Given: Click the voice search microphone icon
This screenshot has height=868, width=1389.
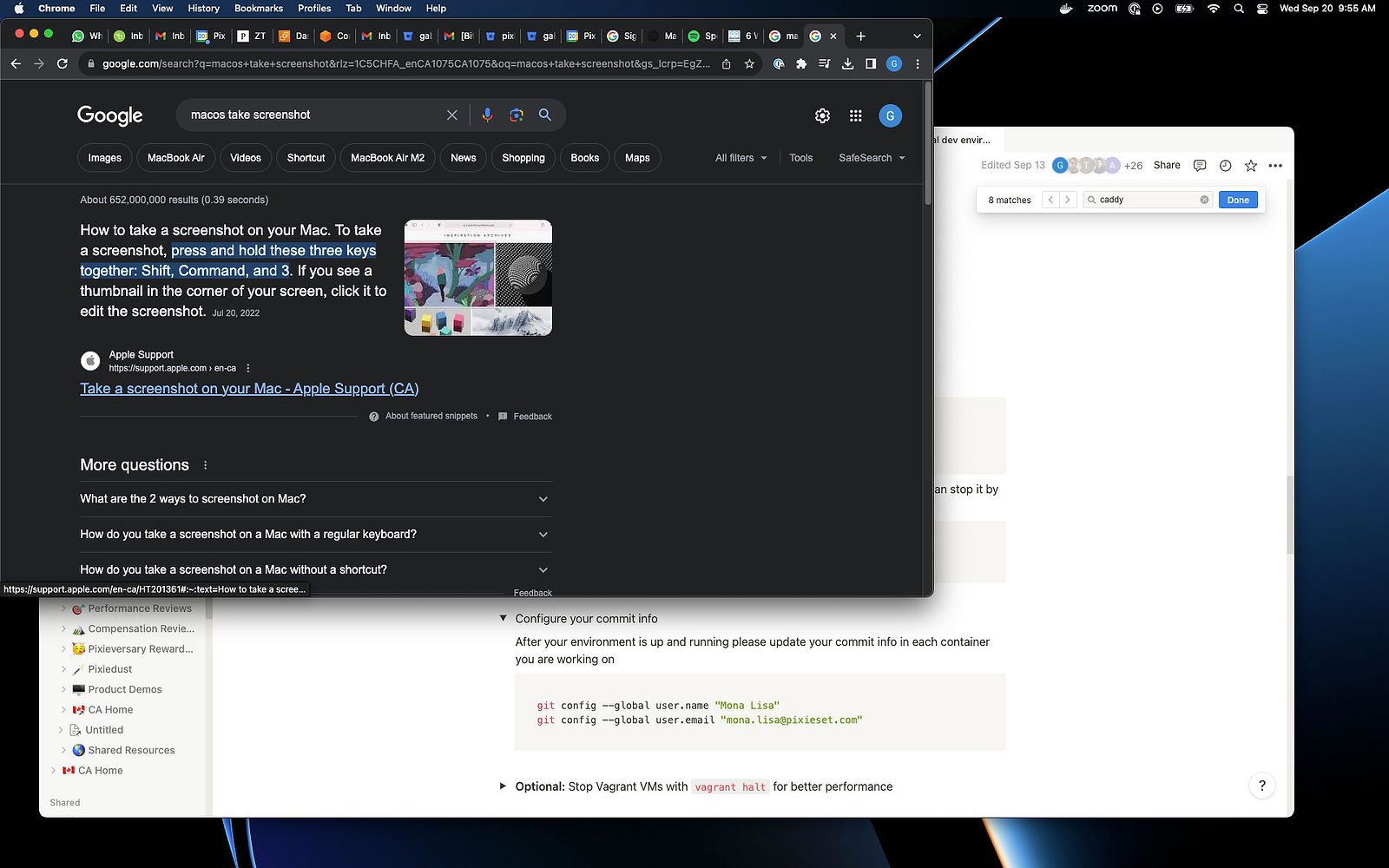Looking at the screenshot, I should (x=487, y=115).
